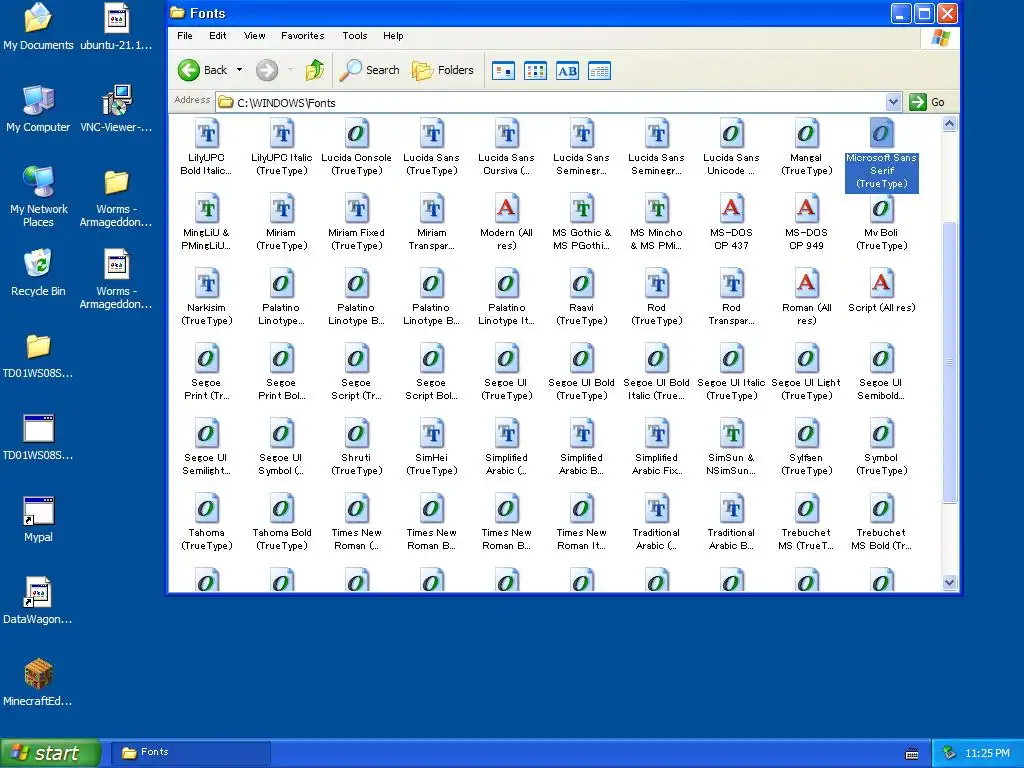Click the Fonts taskbar button
Screen dimensions: 1024x768
190,752
